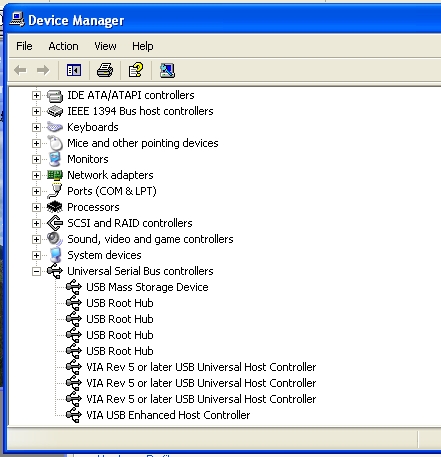Open the Help menu
Image resolution: width=441 pixels, height=457 pixels.
point(143,46)
